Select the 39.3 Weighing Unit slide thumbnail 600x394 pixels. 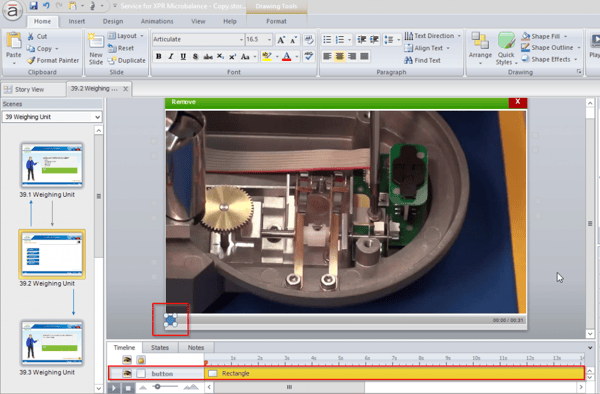pos(52,343)
